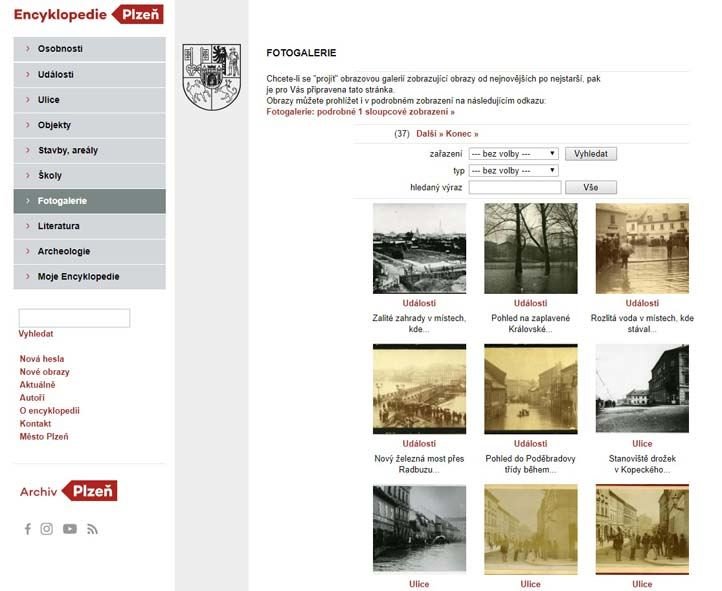Select Objekty in the sidebar menu
The height and width of the screenshot is (591, 722).
tap(89, 125)
